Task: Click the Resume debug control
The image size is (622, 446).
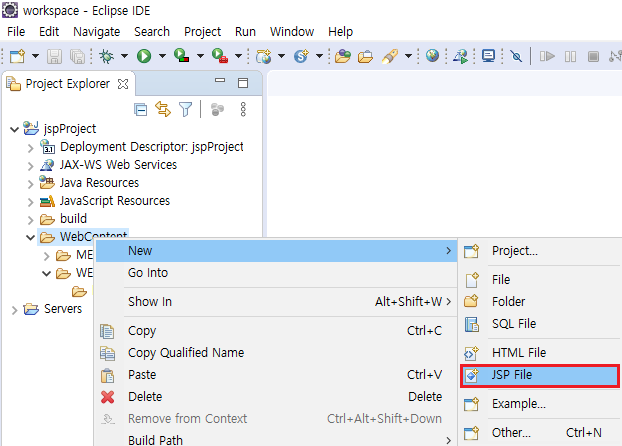Action: tap(547, 56)
